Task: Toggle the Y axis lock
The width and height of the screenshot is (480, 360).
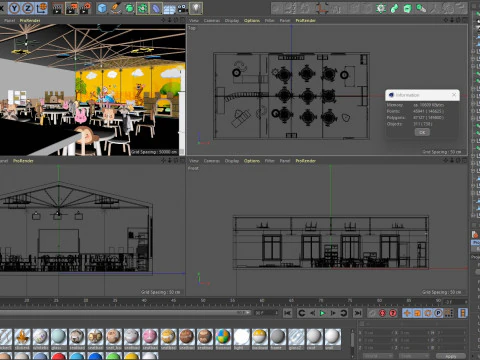Action: tap(14, 8)
